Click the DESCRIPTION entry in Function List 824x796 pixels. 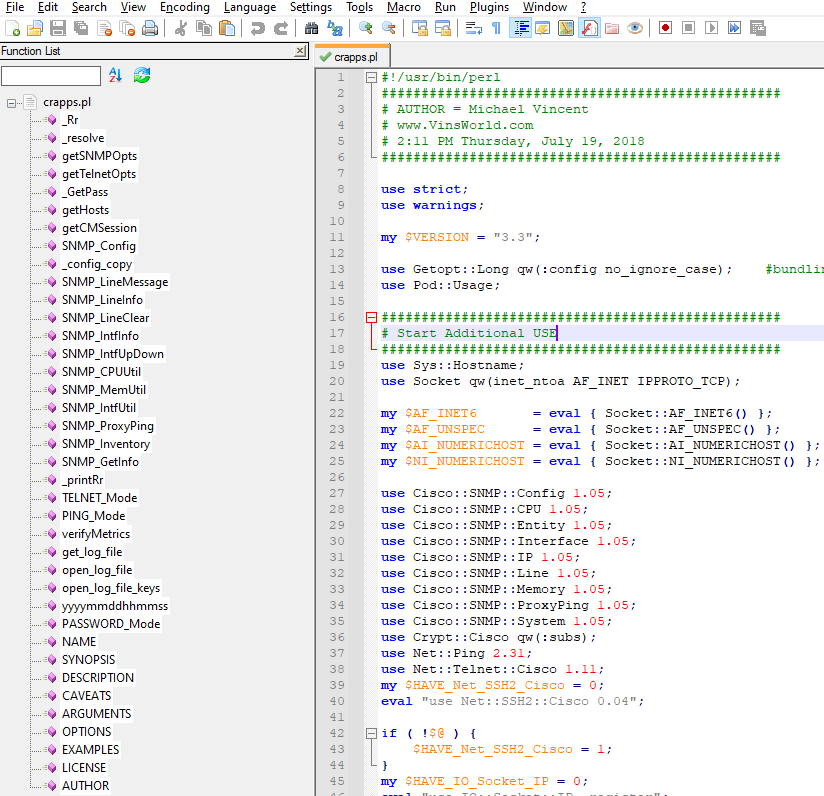pos(98,678)
